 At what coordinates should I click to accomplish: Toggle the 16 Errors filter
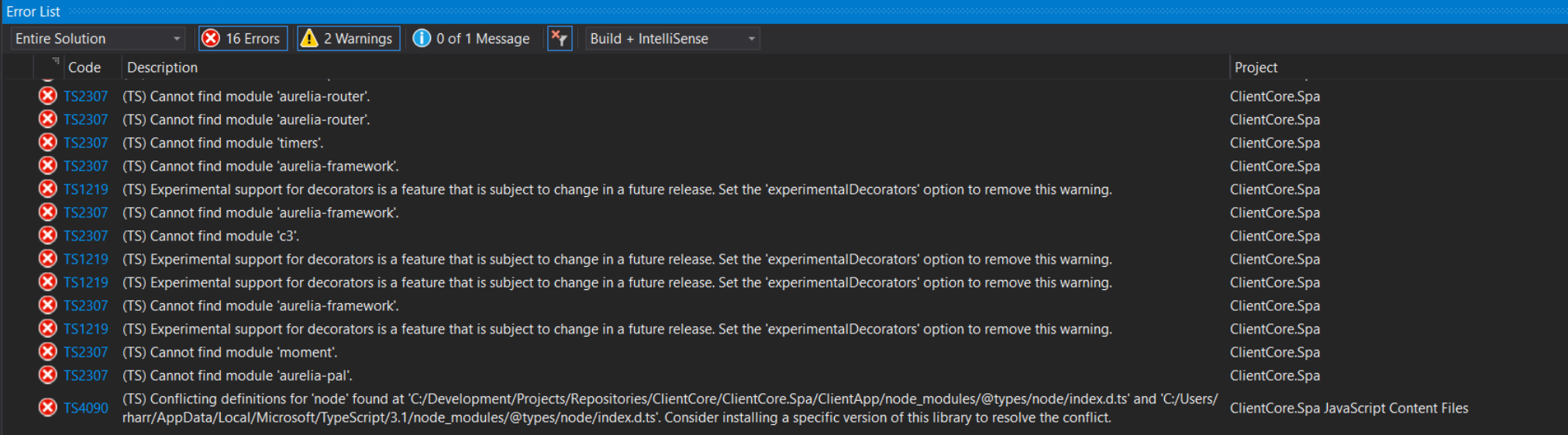click(243, 39)
